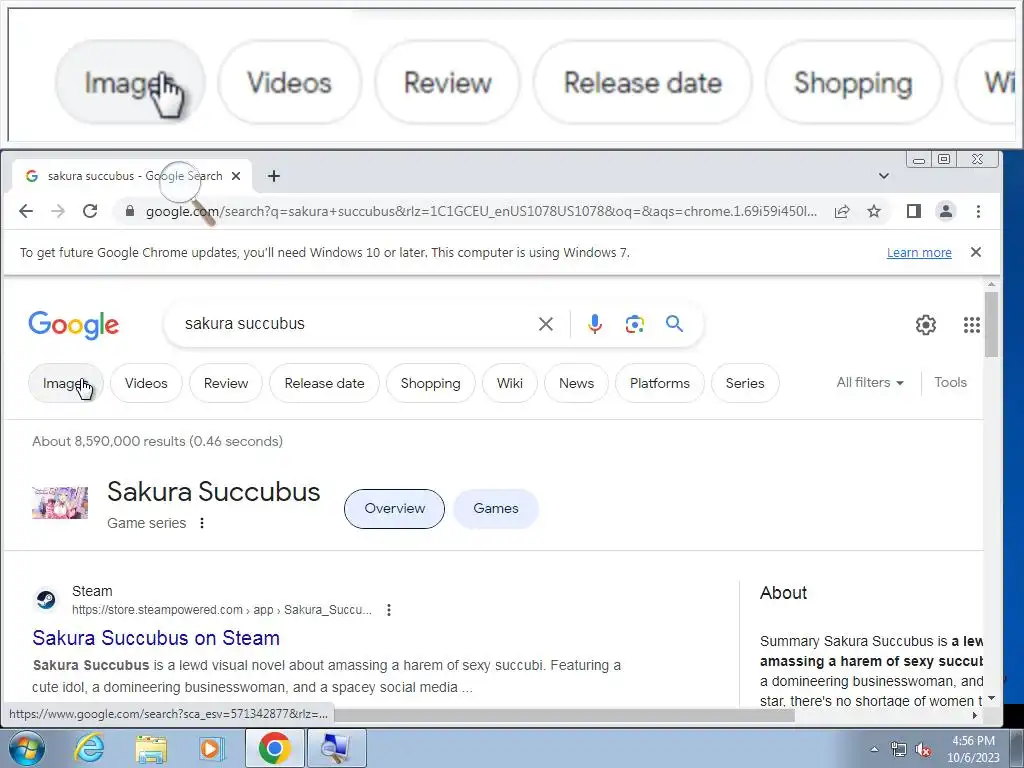Viewport: 1024px width, 768px height.
Task: Open a new tab with the plus icon
Action: coord(274,176)
